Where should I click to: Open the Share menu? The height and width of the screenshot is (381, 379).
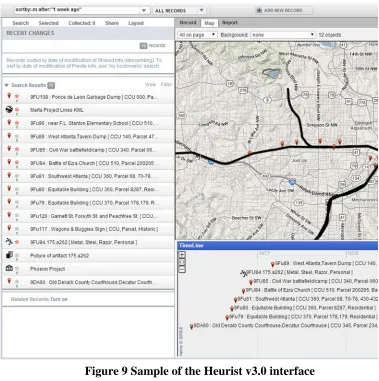(x=112, y=23)
